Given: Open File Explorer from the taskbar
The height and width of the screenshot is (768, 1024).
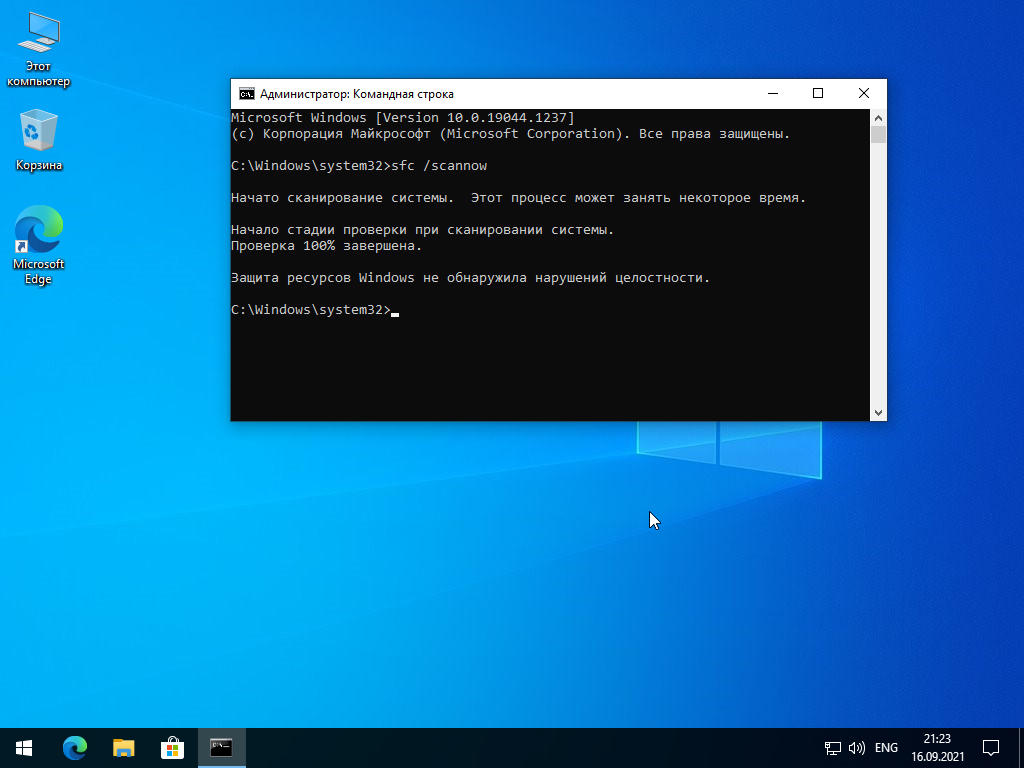Looking at the screenshot, I should pyautogui.click(x=124, y=747).
